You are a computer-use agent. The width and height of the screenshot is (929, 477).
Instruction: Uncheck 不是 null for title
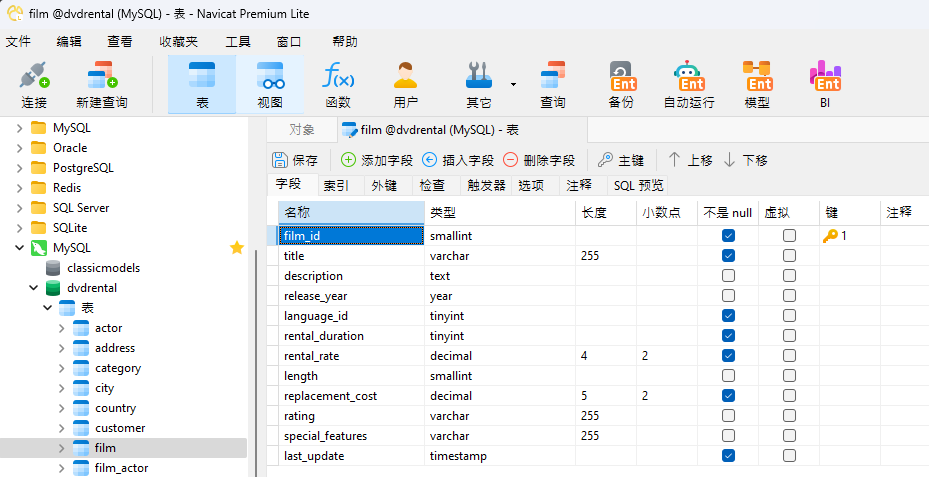point(729,256)
